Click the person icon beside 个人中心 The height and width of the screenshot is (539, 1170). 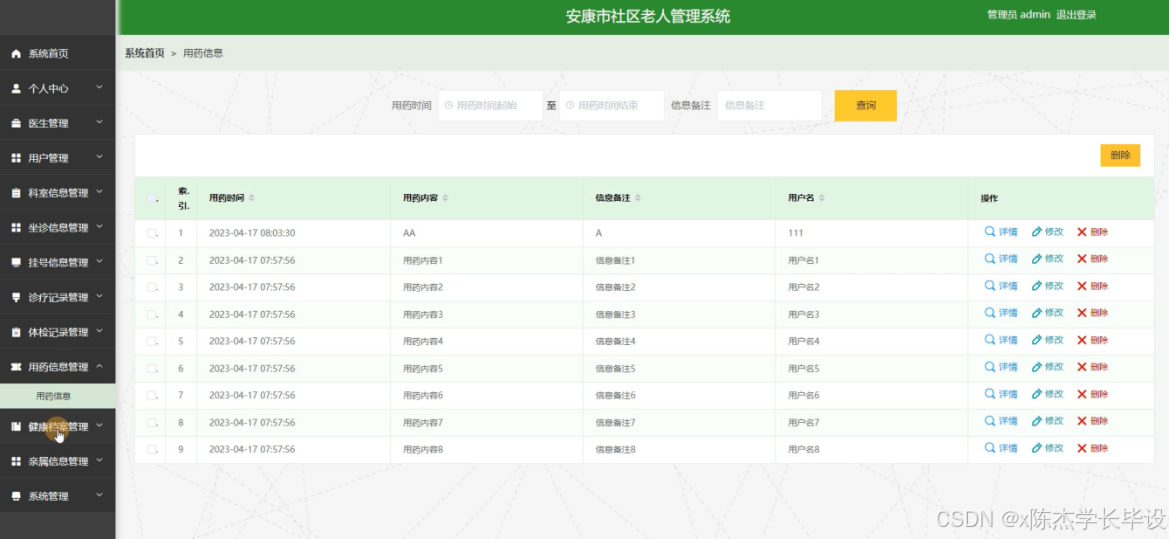coord(16,88)
